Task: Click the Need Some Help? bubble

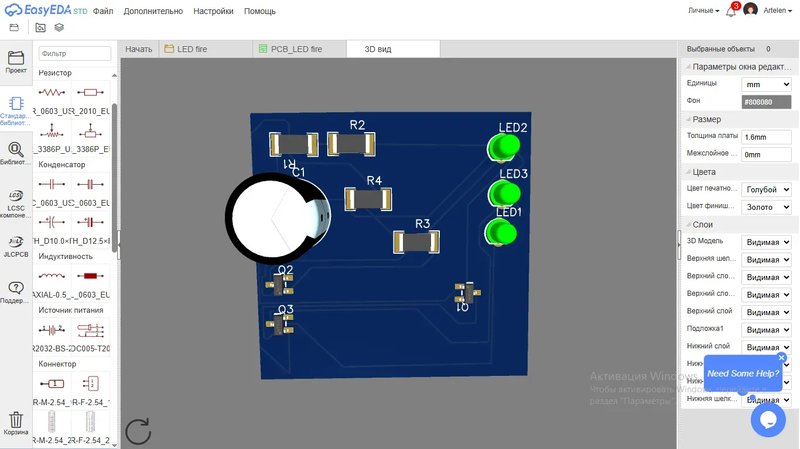Action: point(742,373)
